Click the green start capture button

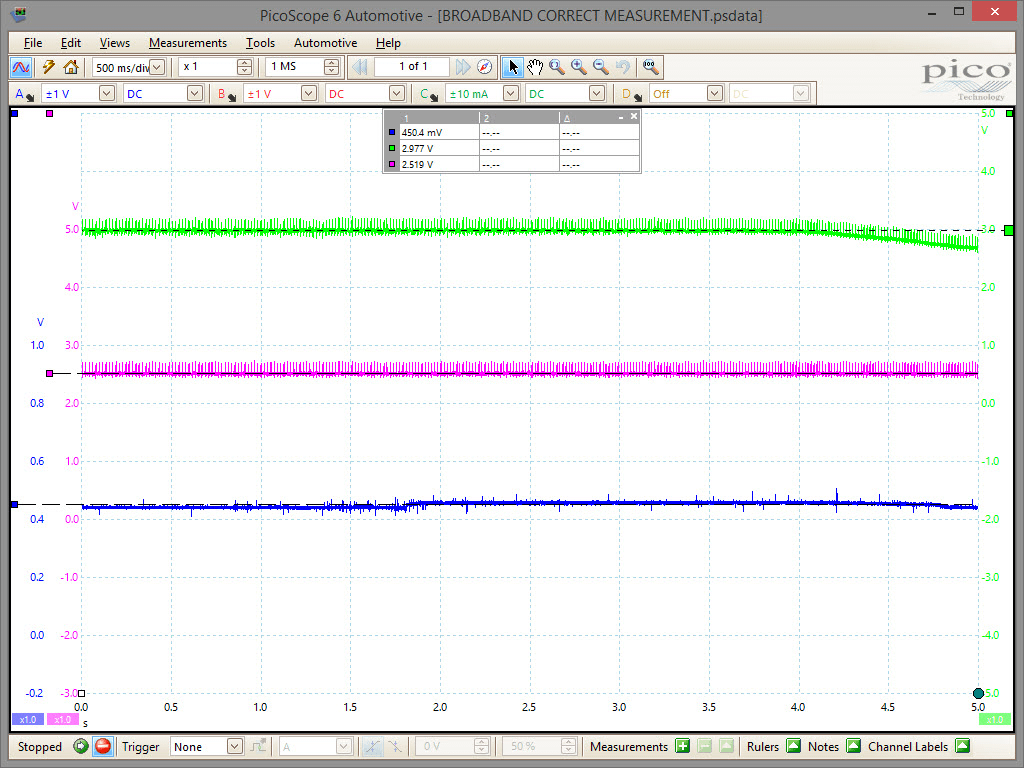[81, 746]
